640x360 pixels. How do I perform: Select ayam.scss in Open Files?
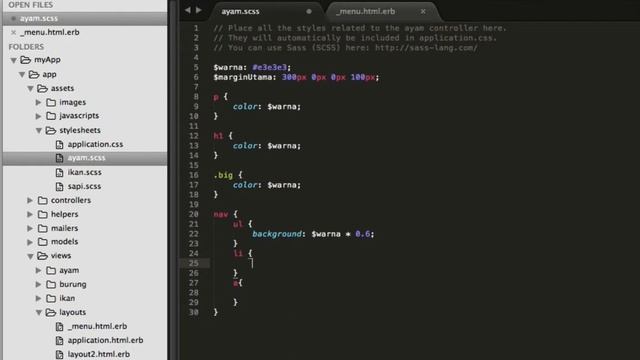[x=85, y=18]
